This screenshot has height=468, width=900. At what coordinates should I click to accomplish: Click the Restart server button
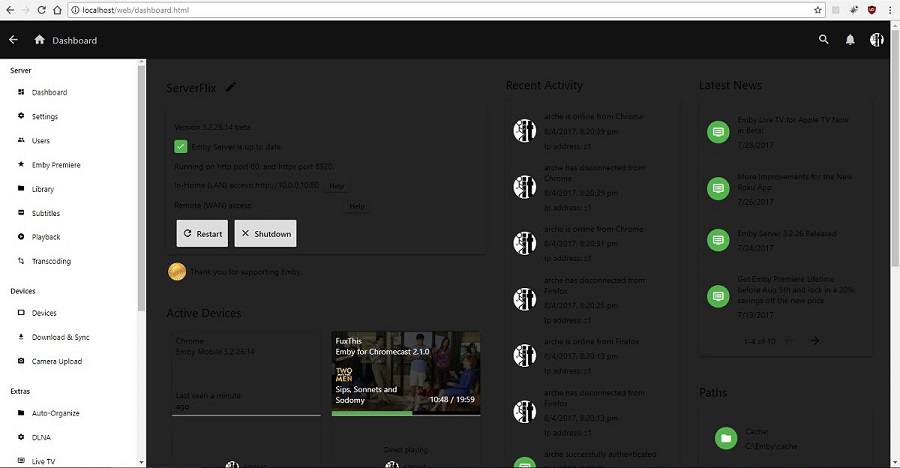click(202, 234)
